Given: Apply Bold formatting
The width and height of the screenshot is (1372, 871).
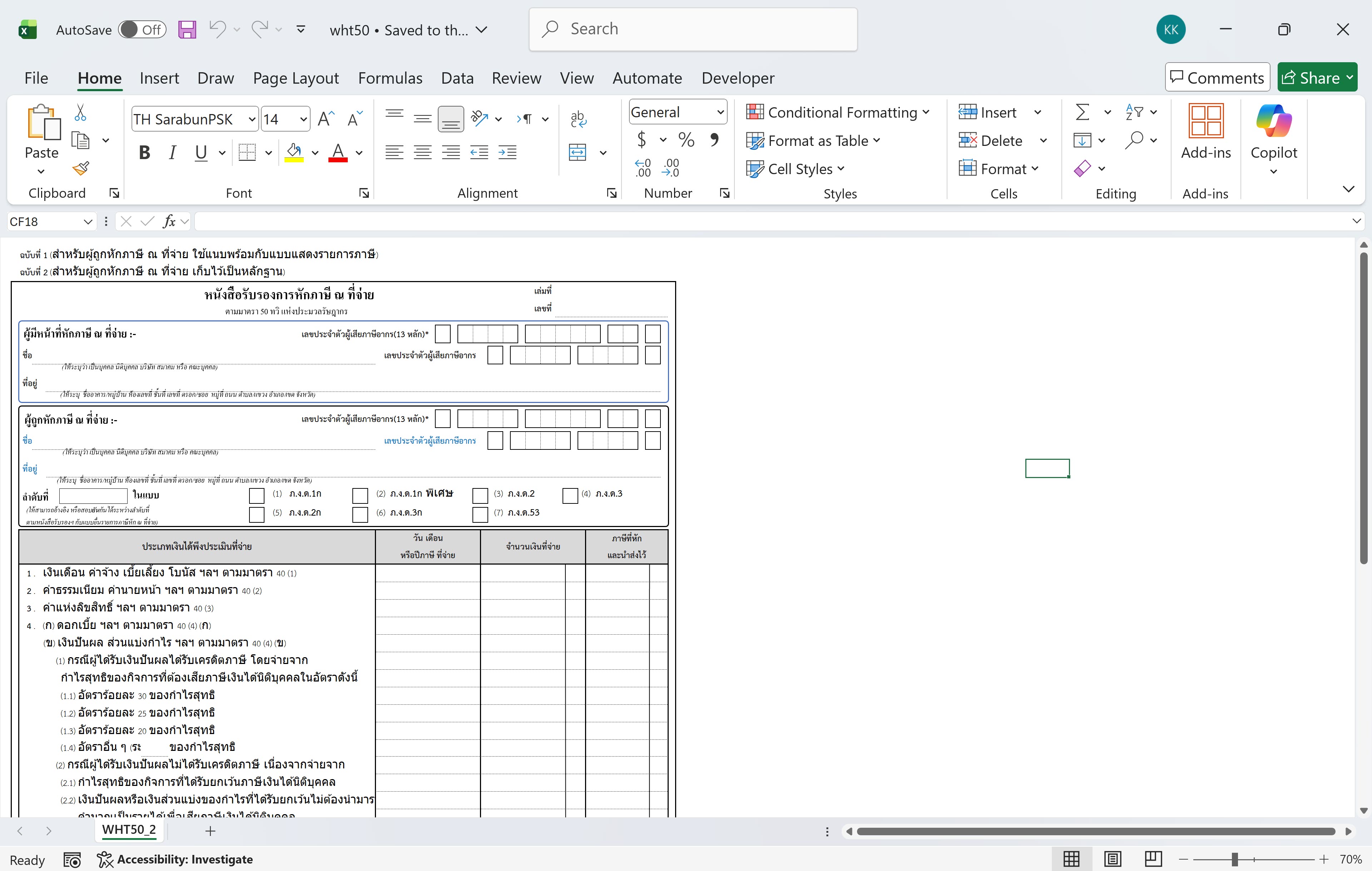Looking at the screenshot, I should click(144, 152).
